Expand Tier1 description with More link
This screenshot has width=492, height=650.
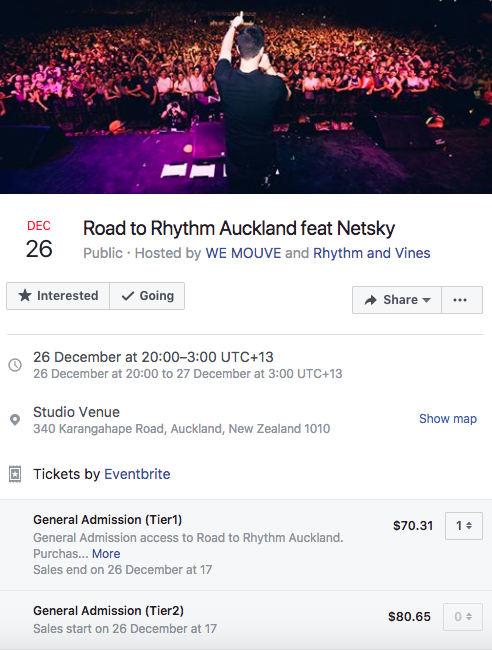106,554
